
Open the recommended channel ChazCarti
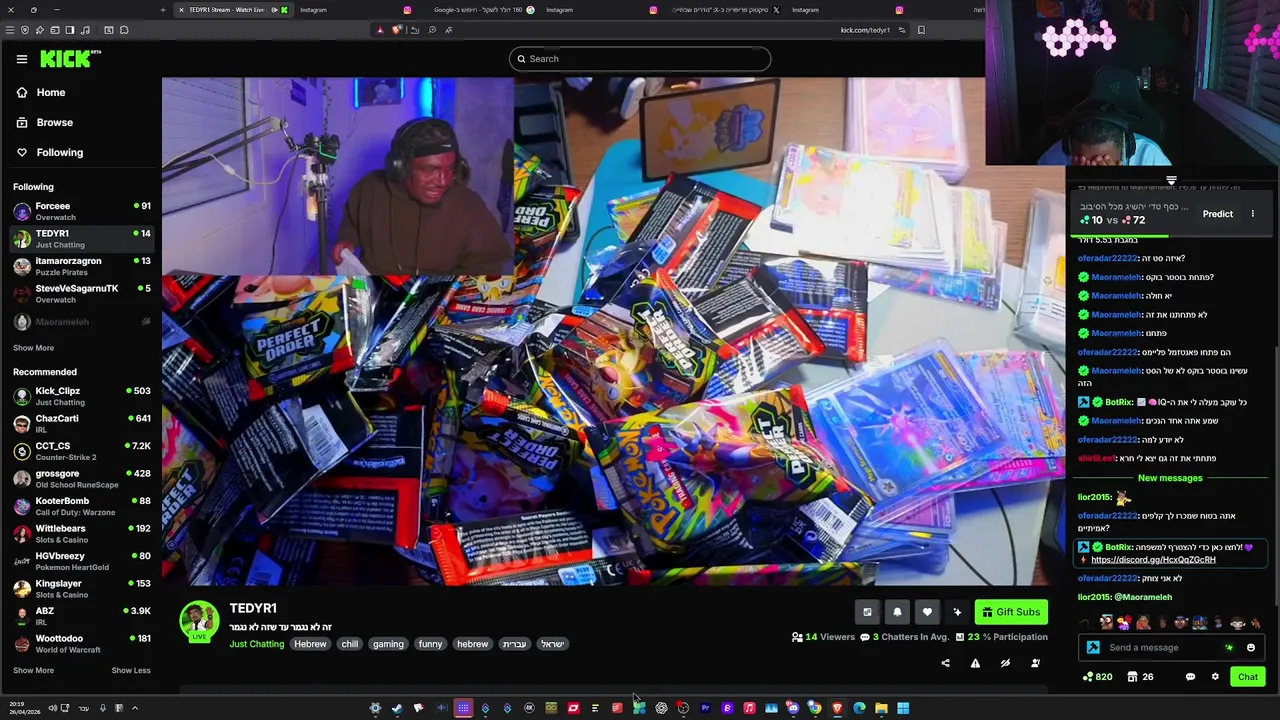pyautogui.click(x=81, y=423)
